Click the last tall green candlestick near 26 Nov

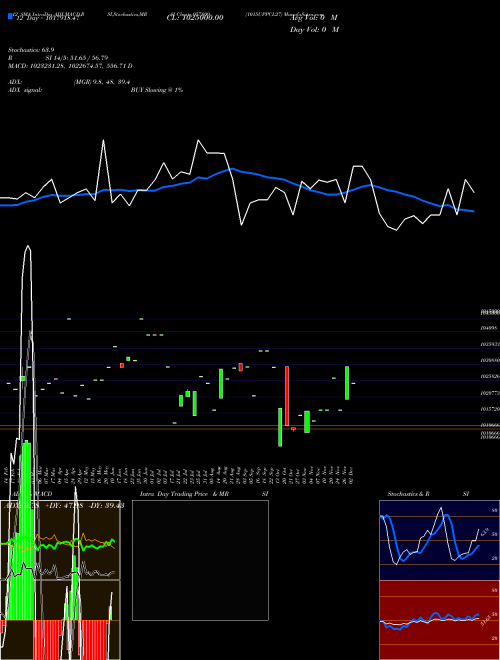(347, 383)
